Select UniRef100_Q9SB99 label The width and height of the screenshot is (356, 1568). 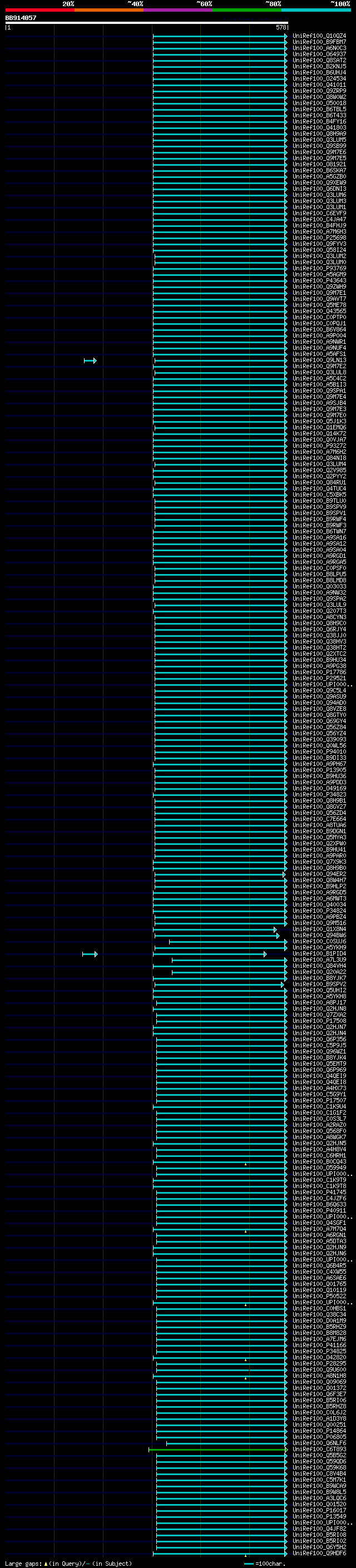(319, 146)
